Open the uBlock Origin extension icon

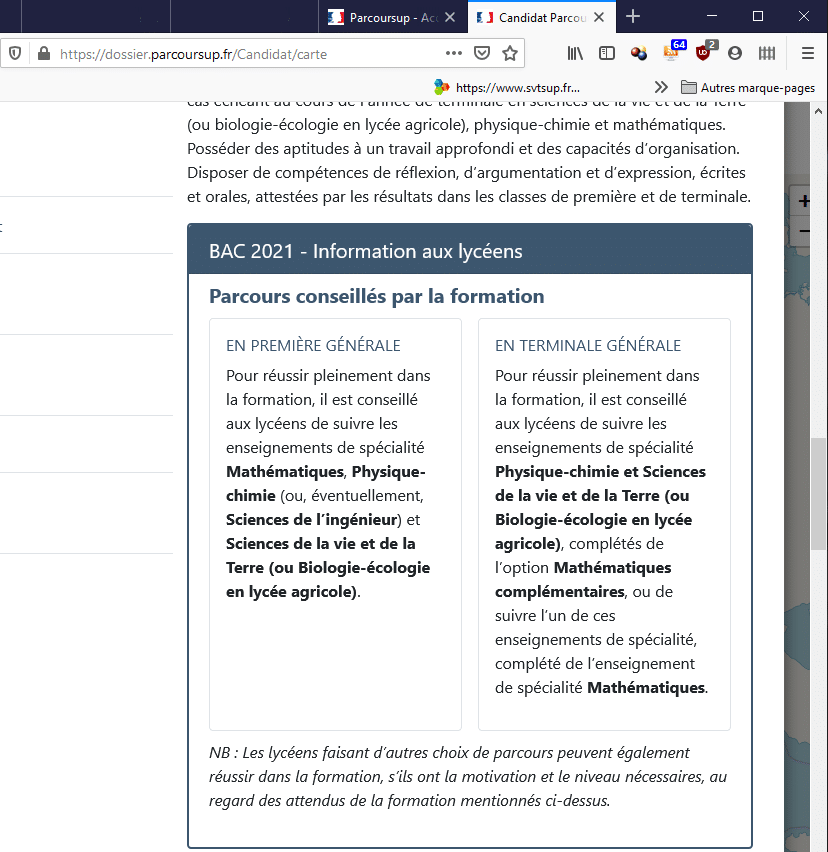tap(704, 52)
